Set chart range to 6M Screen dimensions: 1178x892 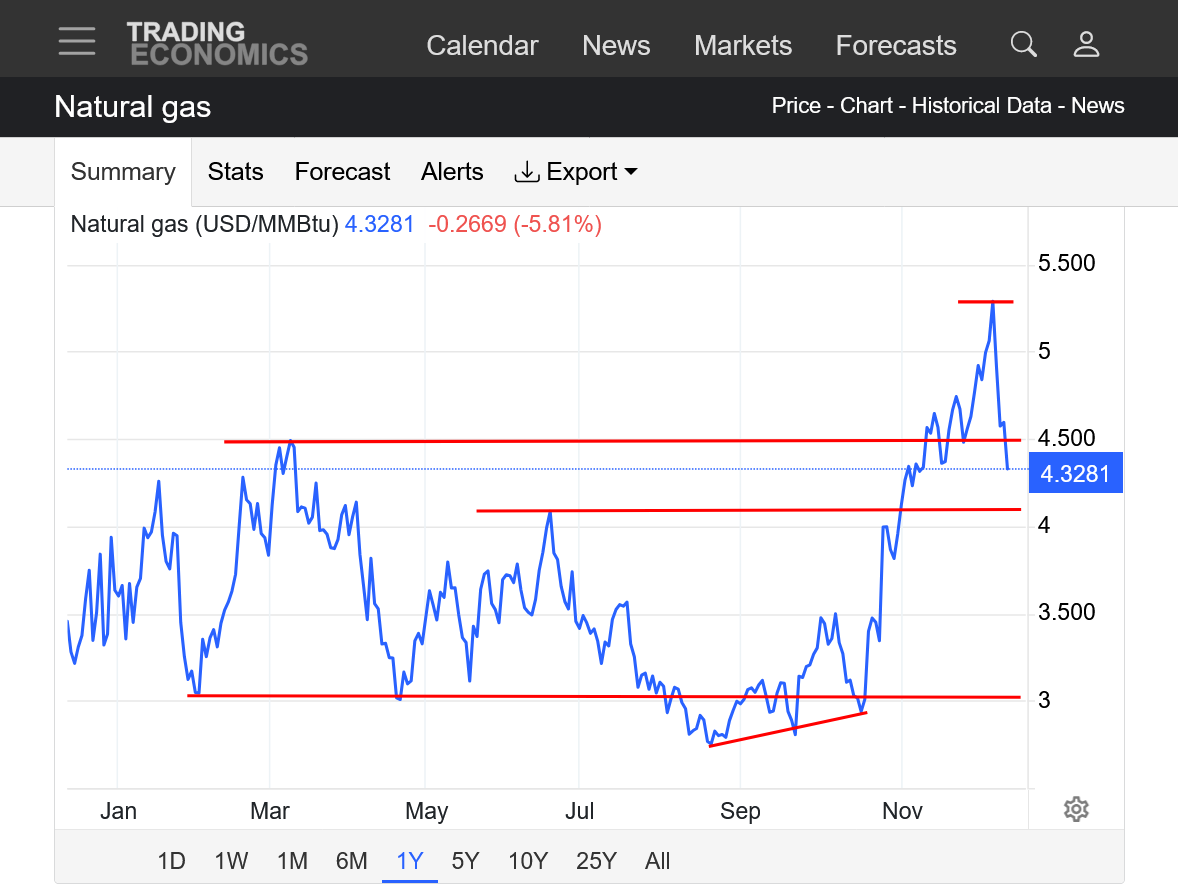pos(351,861)
